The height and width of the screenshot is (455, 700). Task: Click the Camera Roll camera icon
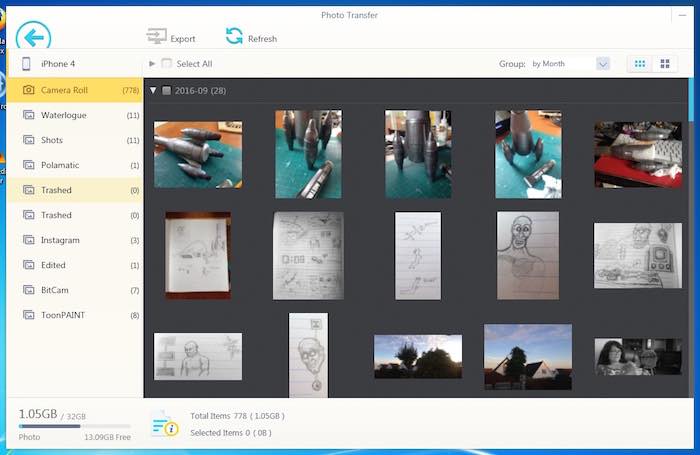(29, 90)
